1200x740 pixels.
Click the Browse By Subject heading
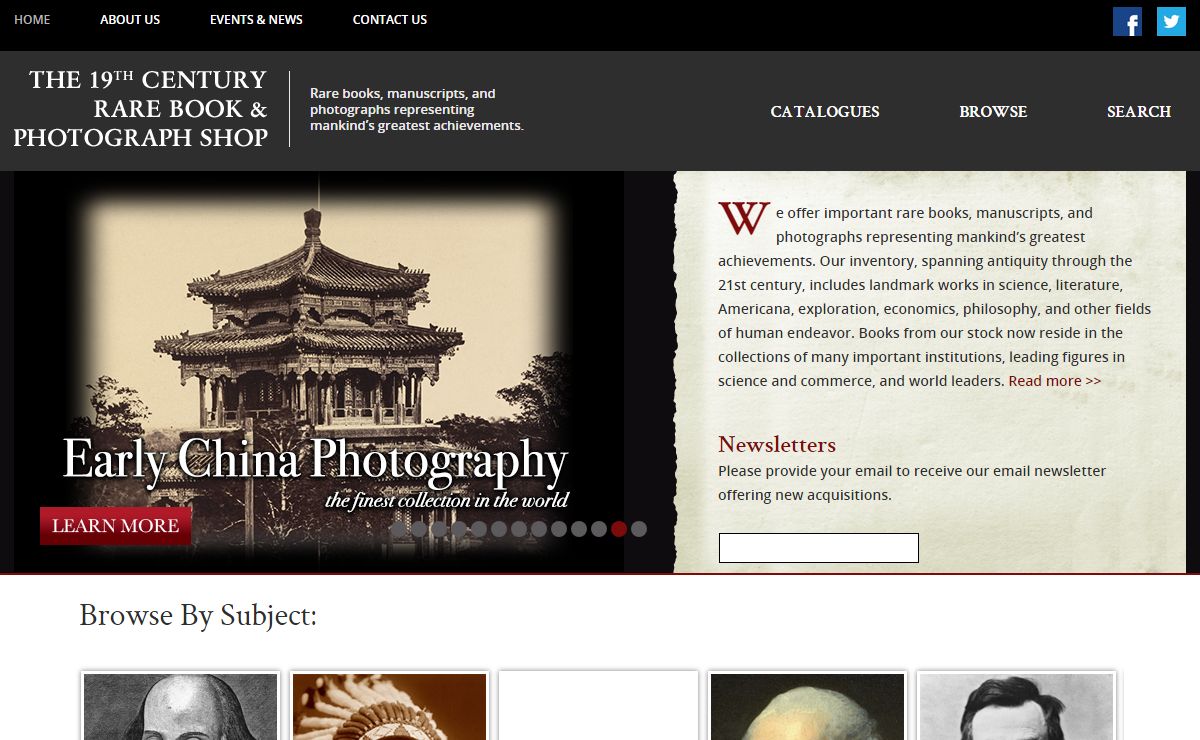tap(198, 616)
